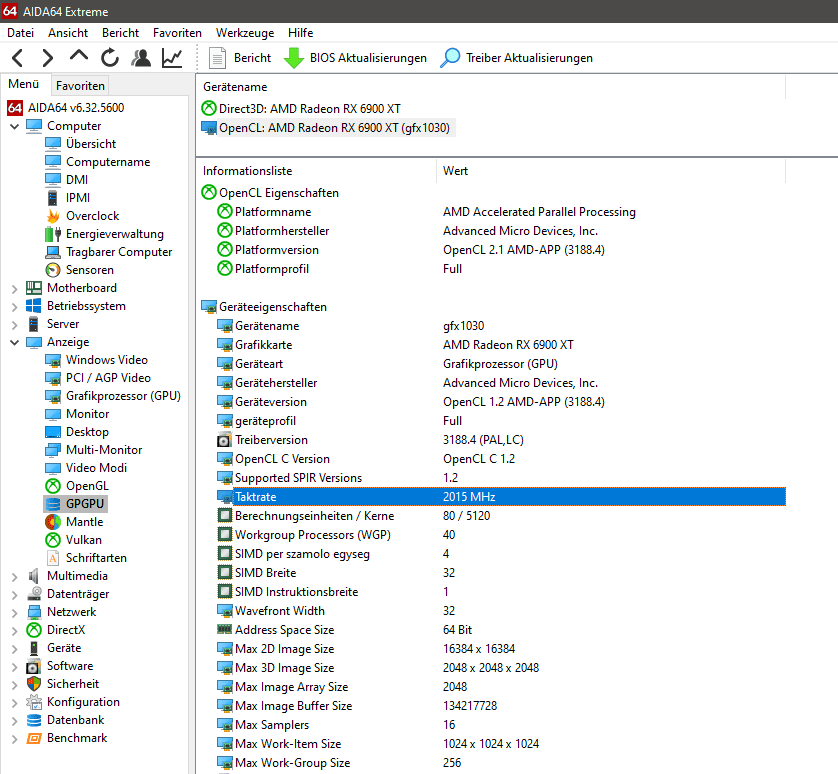
Task: Collapse the Computer tree node
Action: pyautogui.click(x=14, y=126)
